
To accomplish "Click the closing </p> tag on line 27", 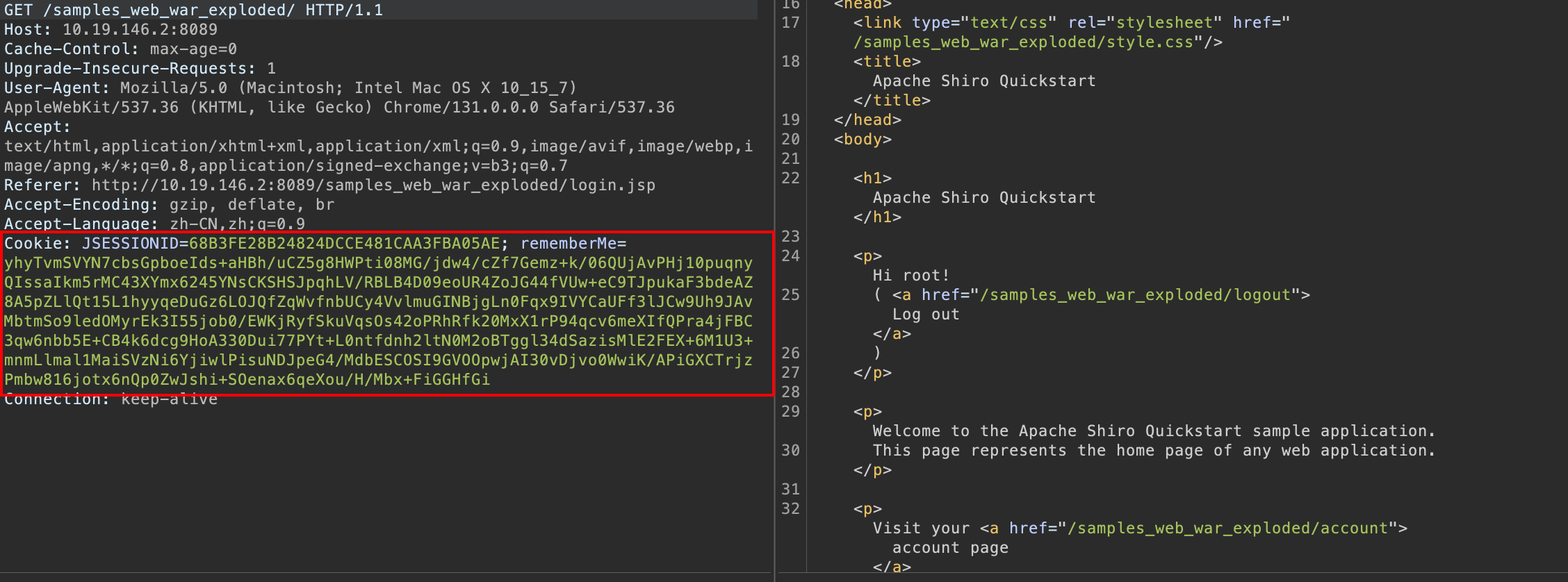I will pos(873,372).
